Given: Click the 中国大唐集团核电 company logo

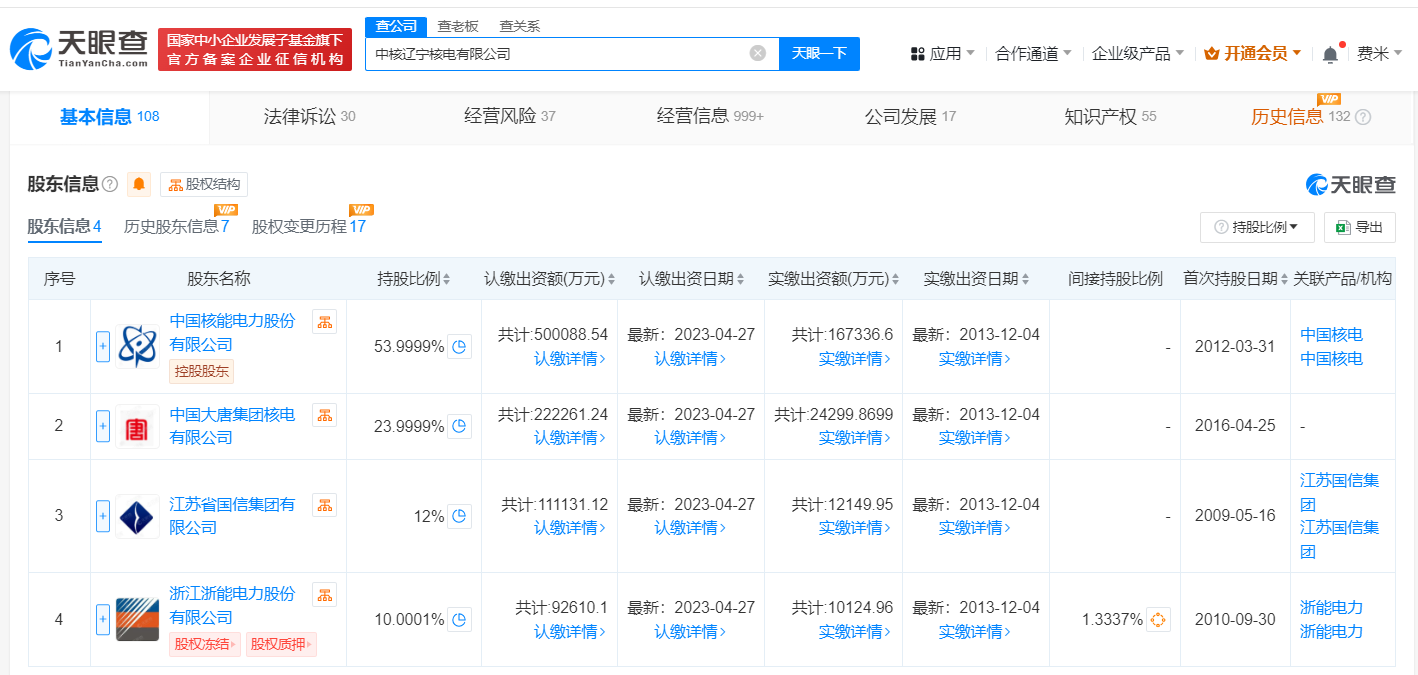Looking at the screenshot, I should (x=137, y=426).
